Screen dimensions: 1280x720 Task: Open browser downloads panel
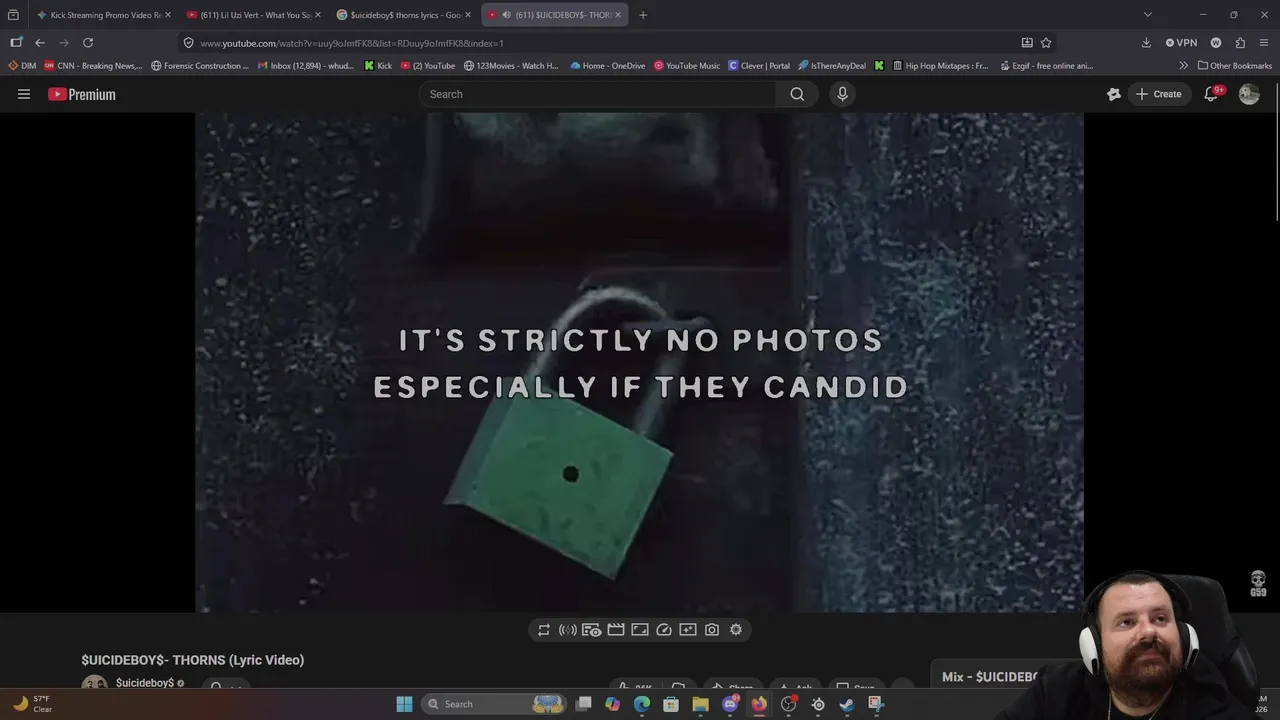1146,43
